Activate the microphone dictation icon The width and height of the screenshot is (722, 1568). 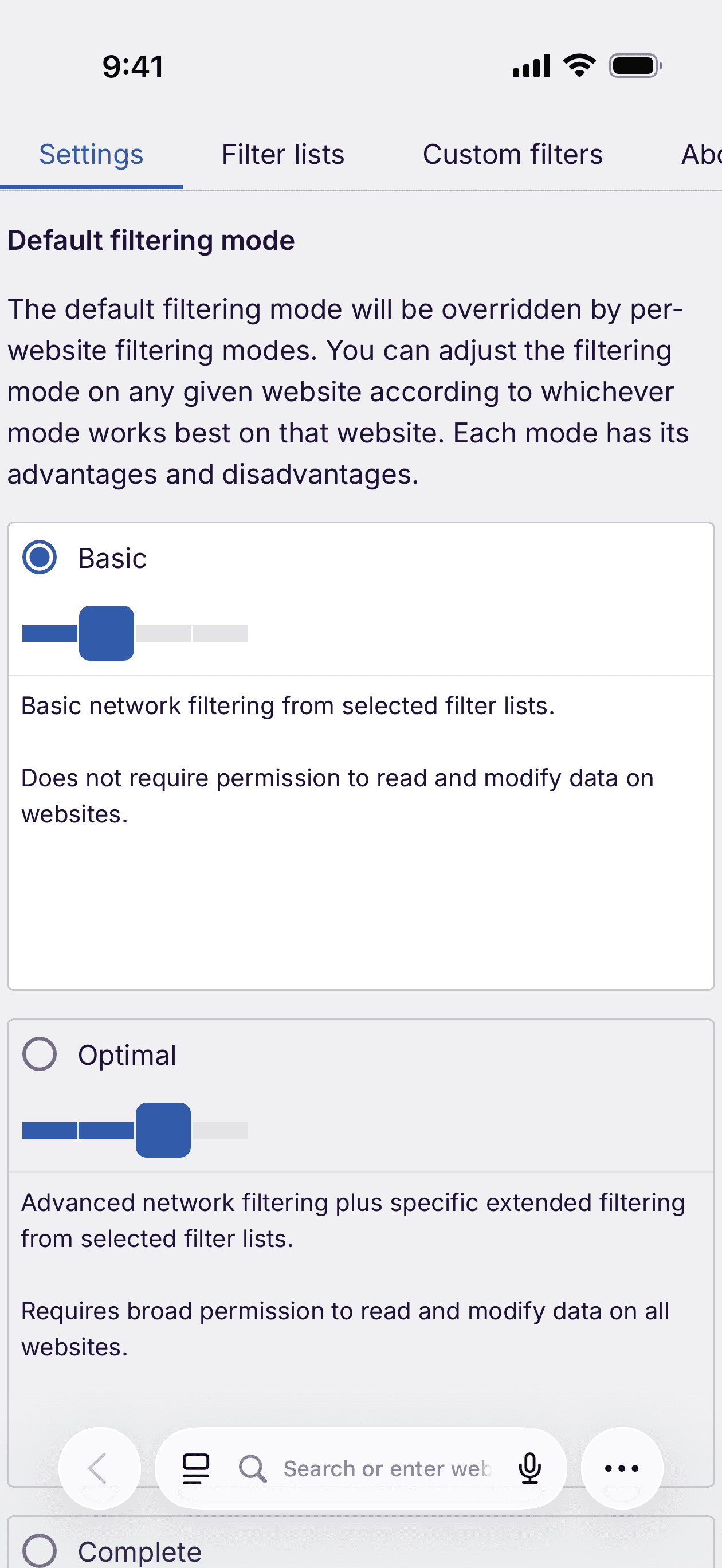click(x=529, y=1468)
